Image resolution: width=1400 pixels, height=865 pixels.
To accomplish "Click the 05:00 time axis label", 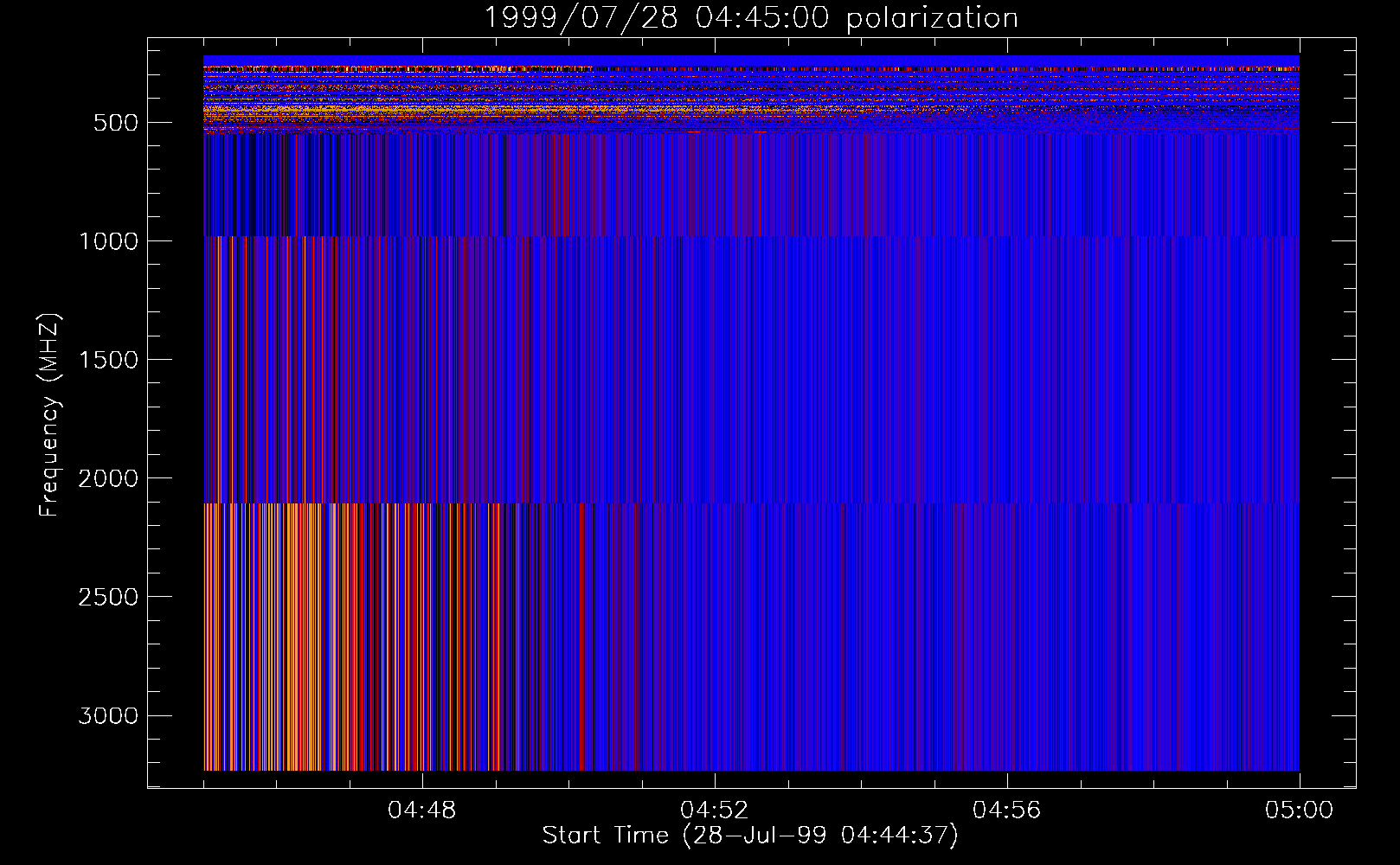I will pos(1299,811).
